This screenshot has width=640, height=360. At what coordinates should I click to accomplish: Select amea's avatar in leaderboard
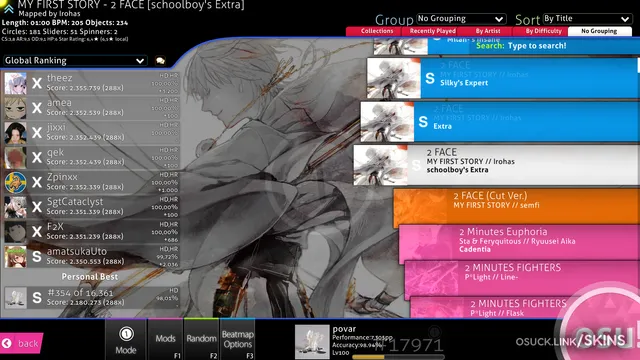tap(16, 108)
